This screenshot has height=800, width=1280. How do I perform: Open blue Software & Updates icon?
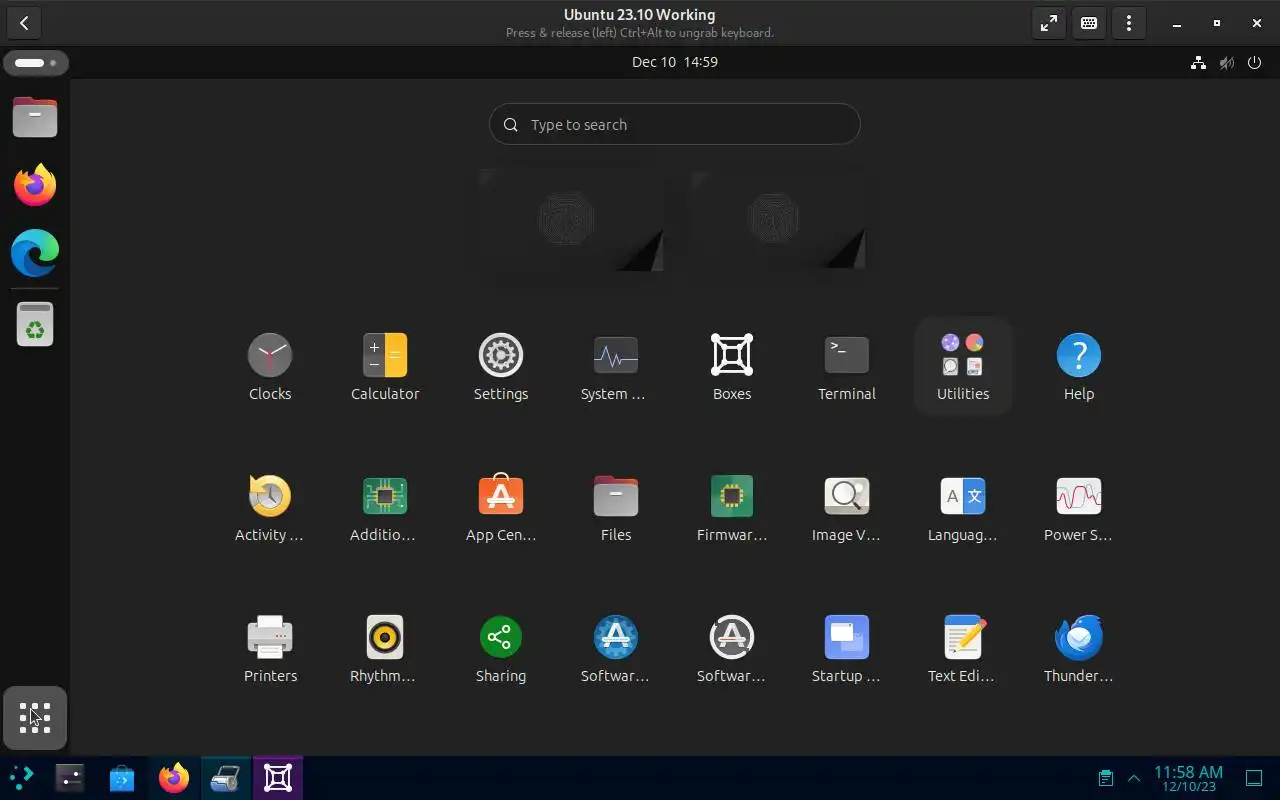[x=616, y=649]
